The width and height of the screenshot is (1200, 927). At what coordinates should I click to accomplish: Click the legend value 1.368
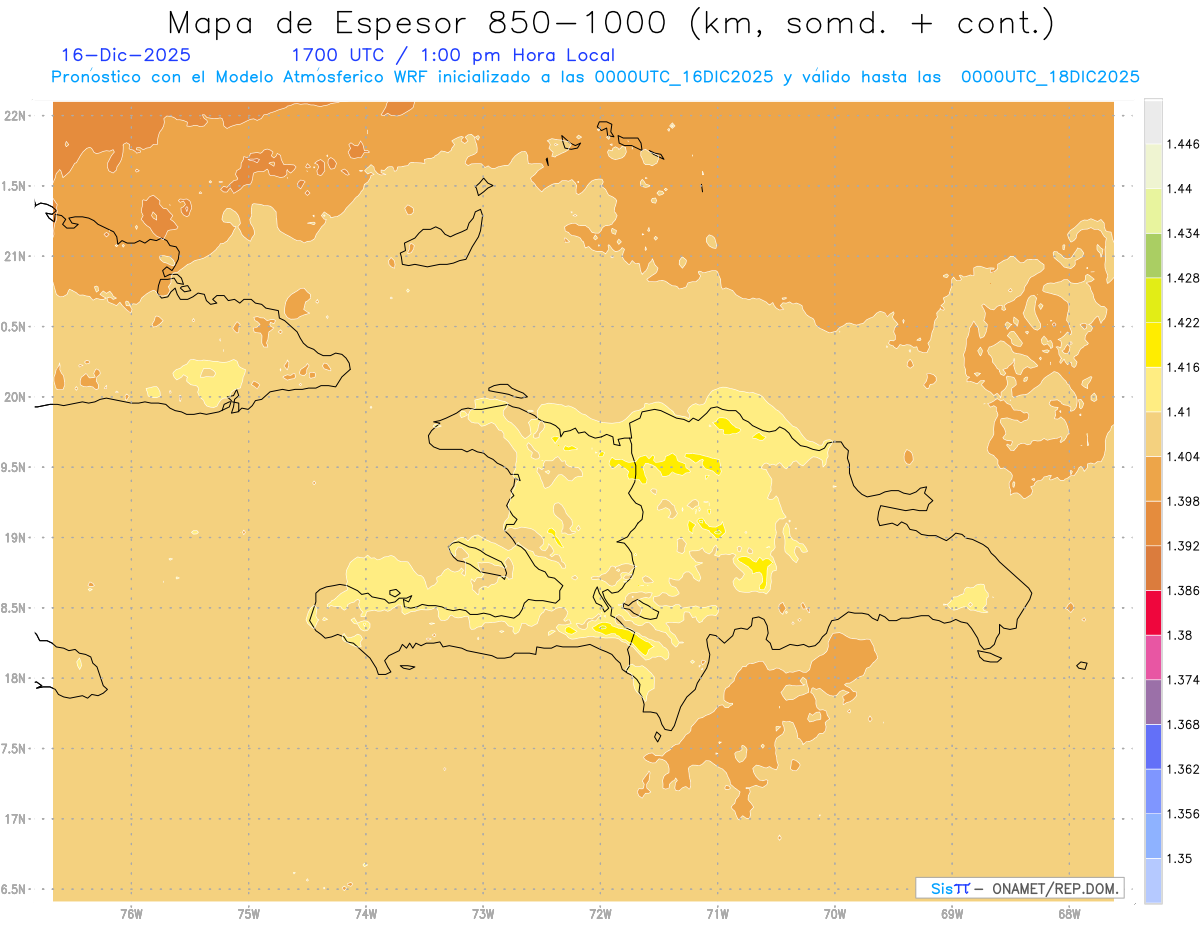1182,724
